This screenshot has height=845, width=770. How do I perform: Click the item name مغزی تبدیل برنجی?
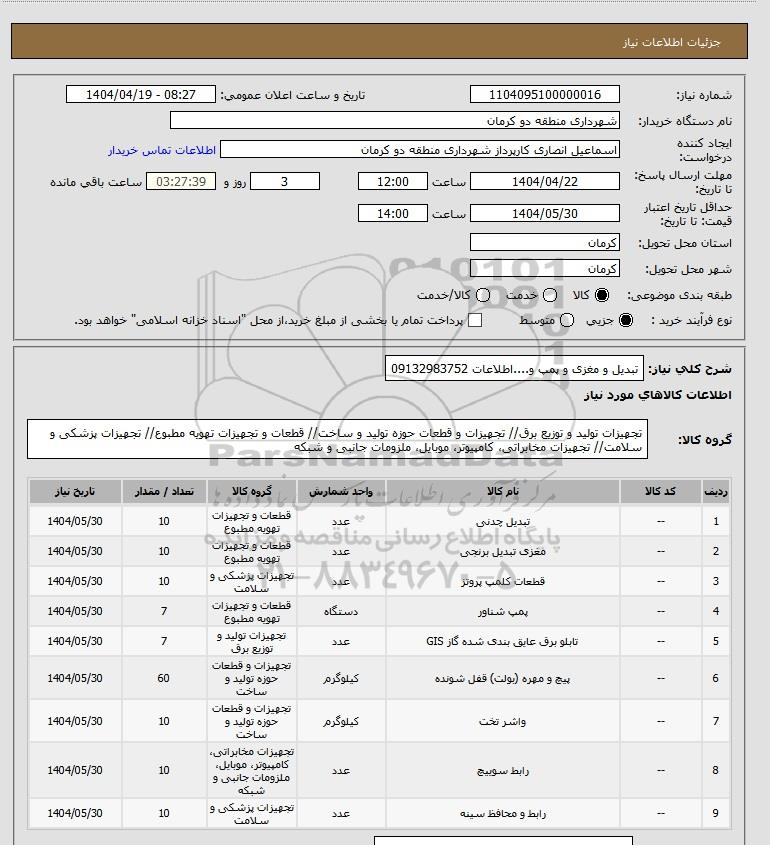click(503, 551)
